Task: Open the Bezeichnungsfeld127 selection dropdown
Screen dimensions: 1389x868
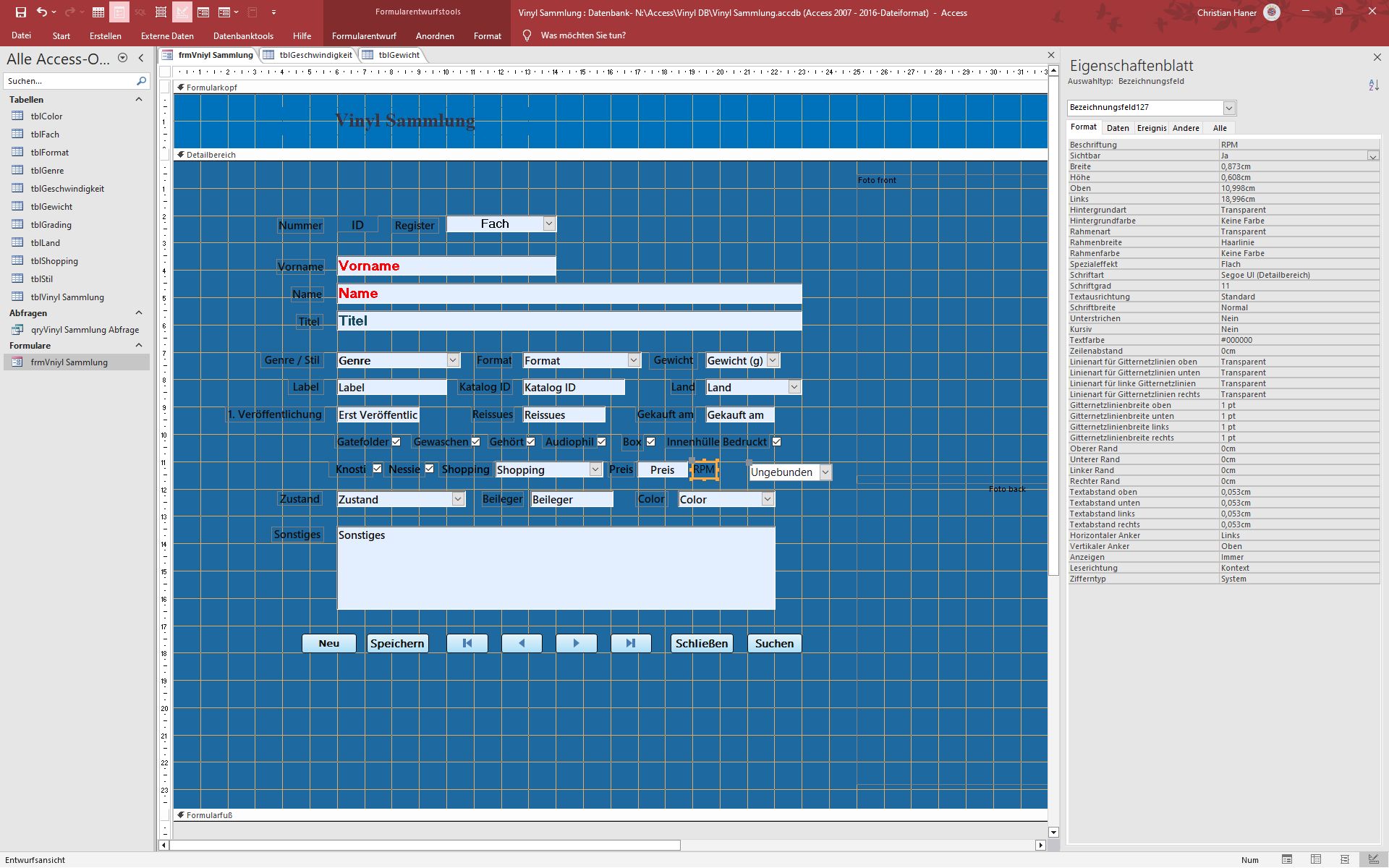Action: pos(1228,108)
